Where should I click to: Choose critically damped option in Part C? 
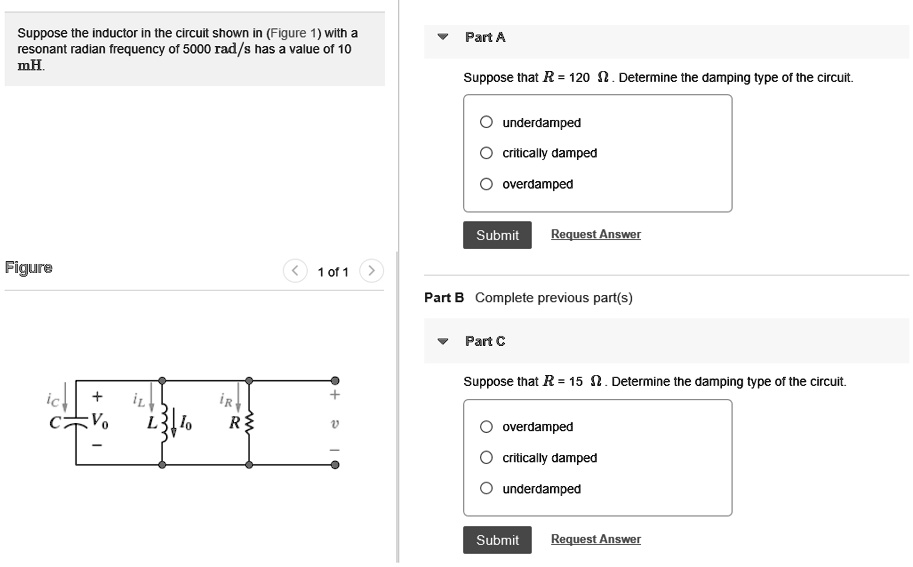coord(486,458)
